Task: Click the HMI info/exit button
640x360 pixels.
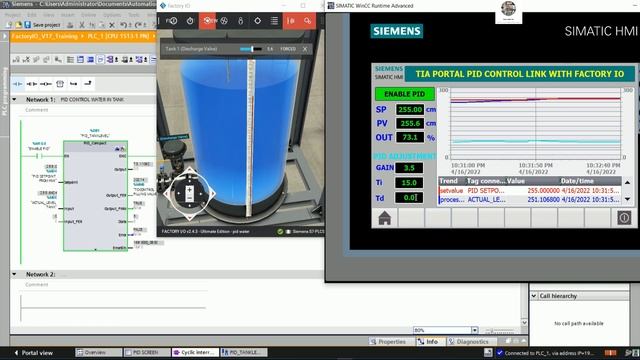Action: 624,218
